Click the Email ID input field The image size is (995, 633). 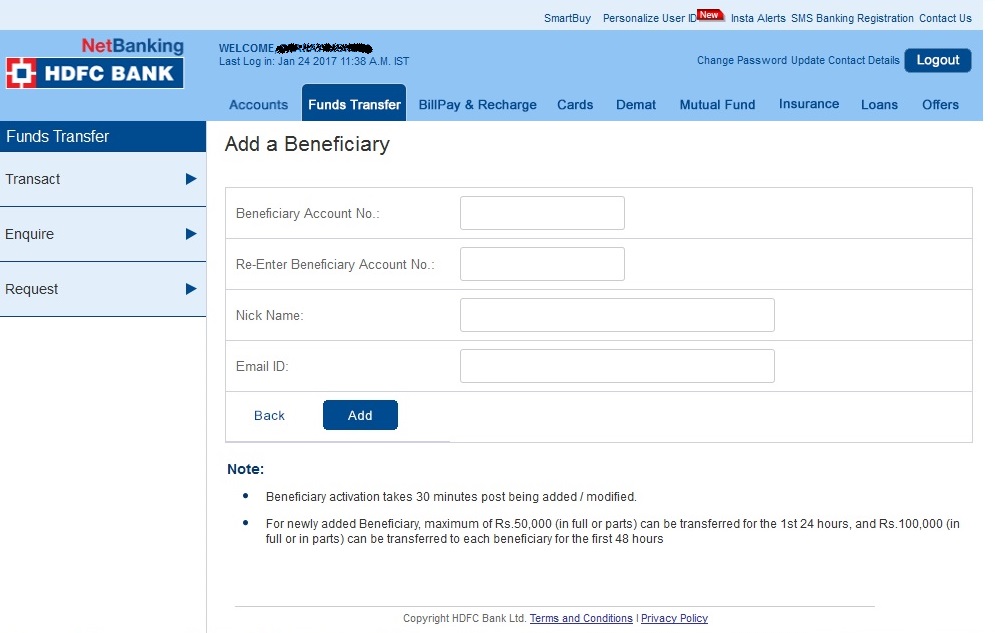point(616,366)
